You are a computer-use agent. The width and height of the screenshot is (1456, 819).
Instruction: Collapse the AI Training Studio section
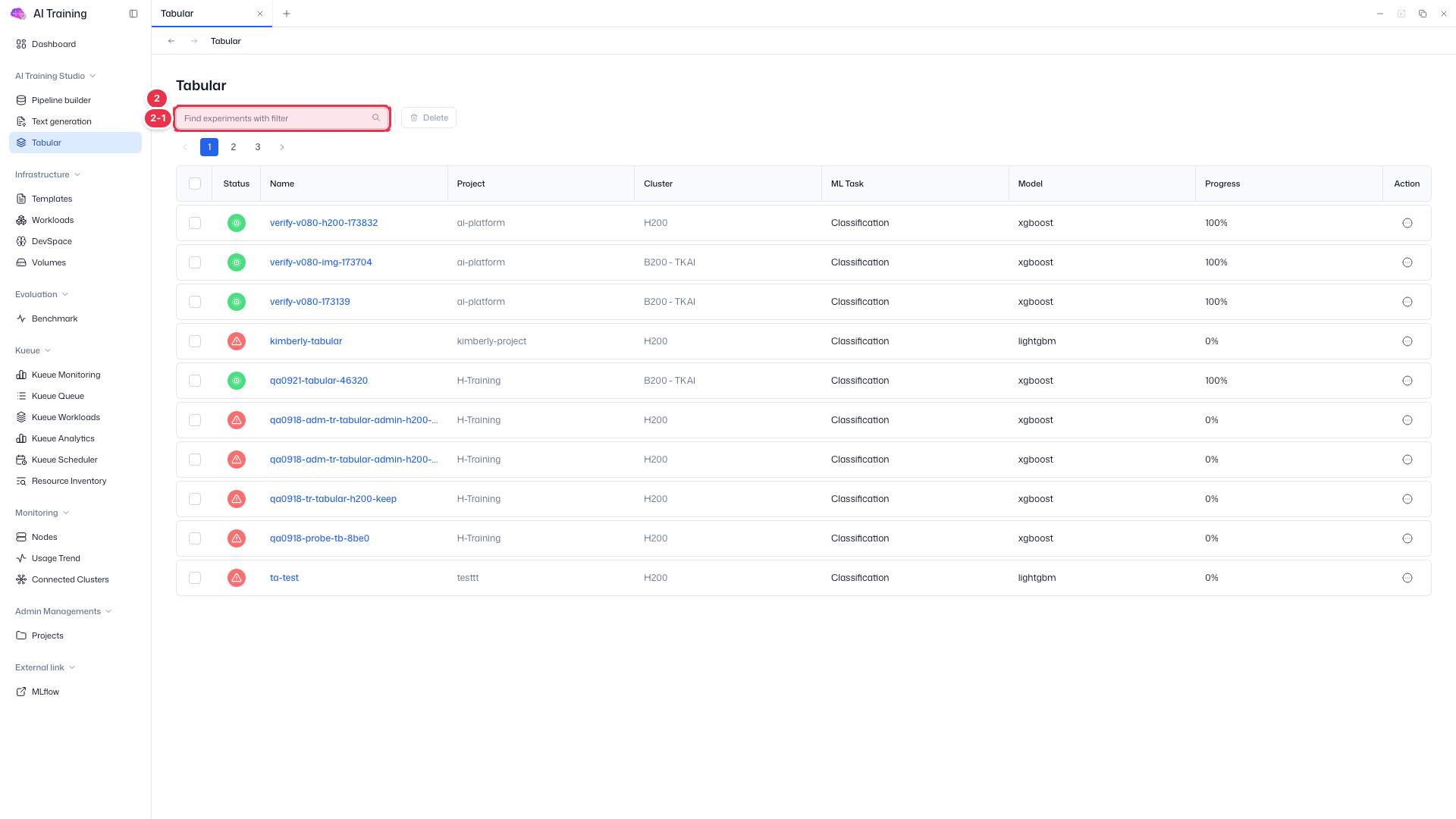point(55,76)
